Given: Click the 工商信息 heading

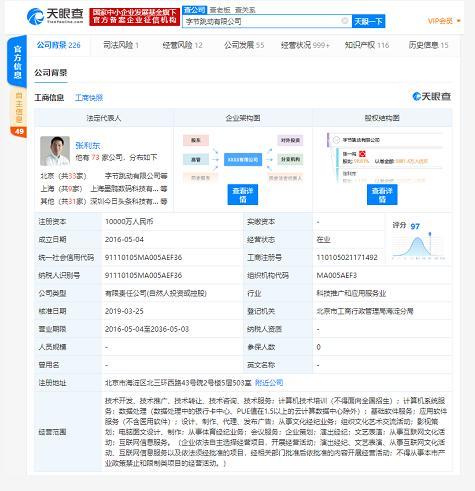Looking at the screenshot, I should pyautogui.click(x=49, y=98).
